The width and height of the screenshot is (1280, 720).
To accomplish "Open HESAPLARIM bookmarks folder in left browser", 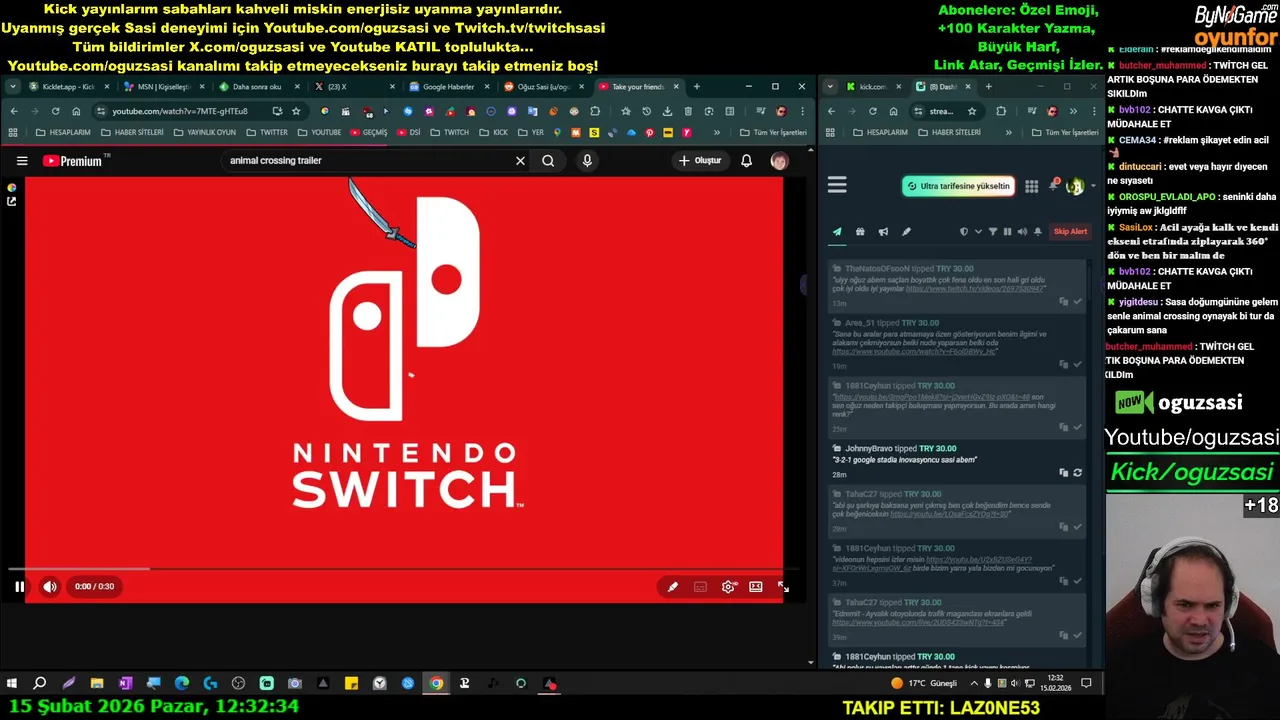I will pyautogui.click(x=63, y=132).
